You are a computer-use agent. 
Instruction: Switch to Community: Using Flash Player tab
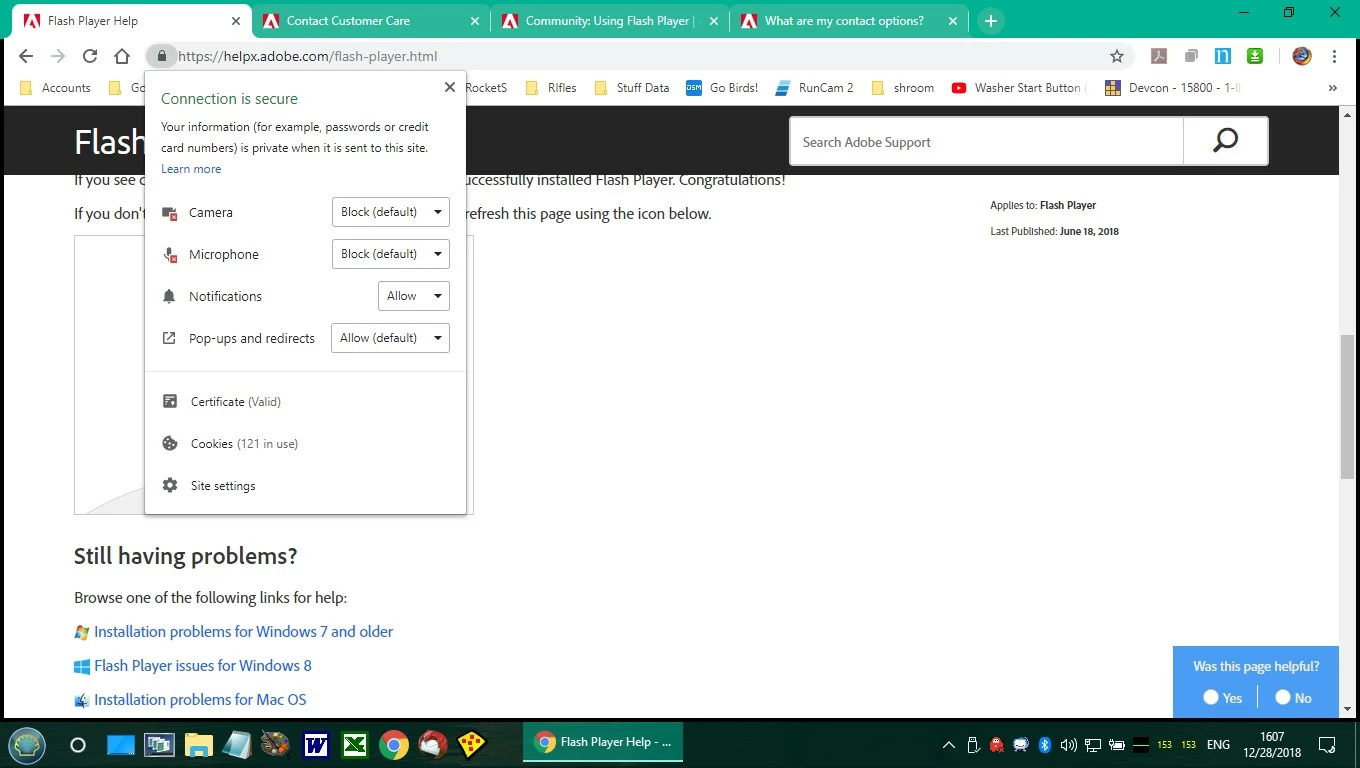click(x=610, y=20)
